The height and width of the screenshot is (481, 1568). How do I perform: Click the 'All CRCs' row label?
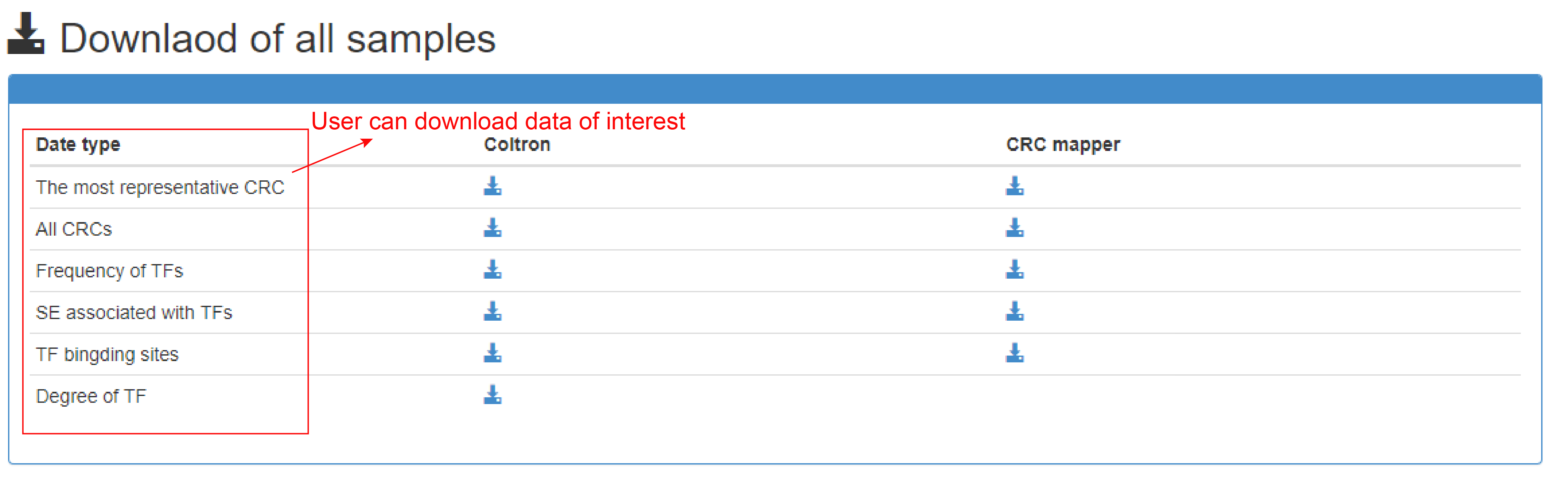pyautogui.click(x=74, y=229)
